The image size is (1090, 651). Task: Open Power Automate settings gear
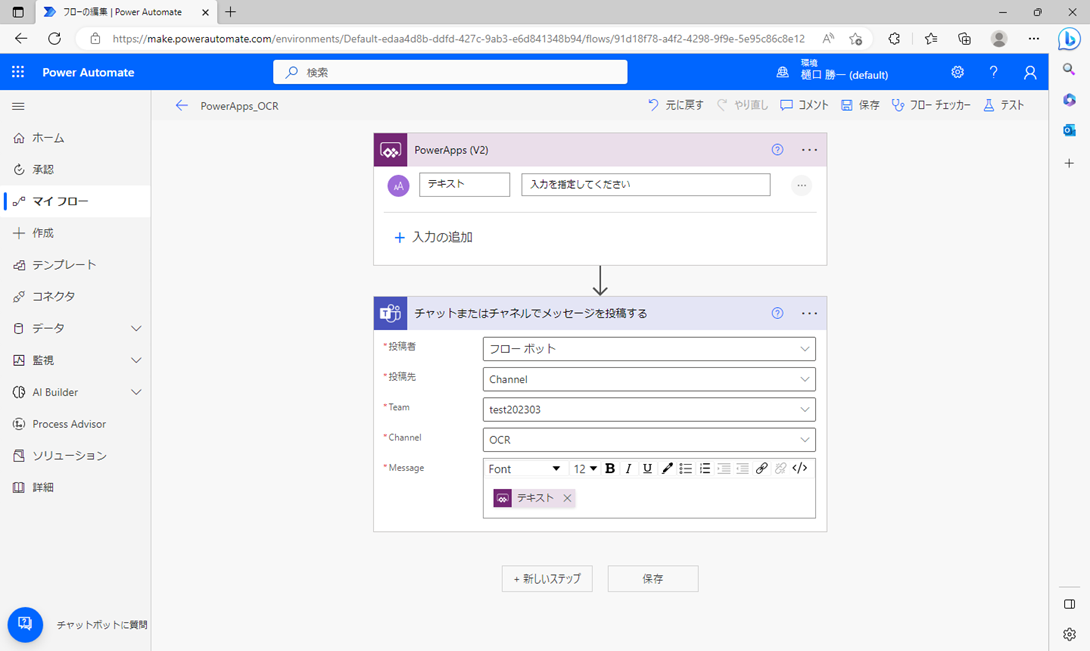957,72
